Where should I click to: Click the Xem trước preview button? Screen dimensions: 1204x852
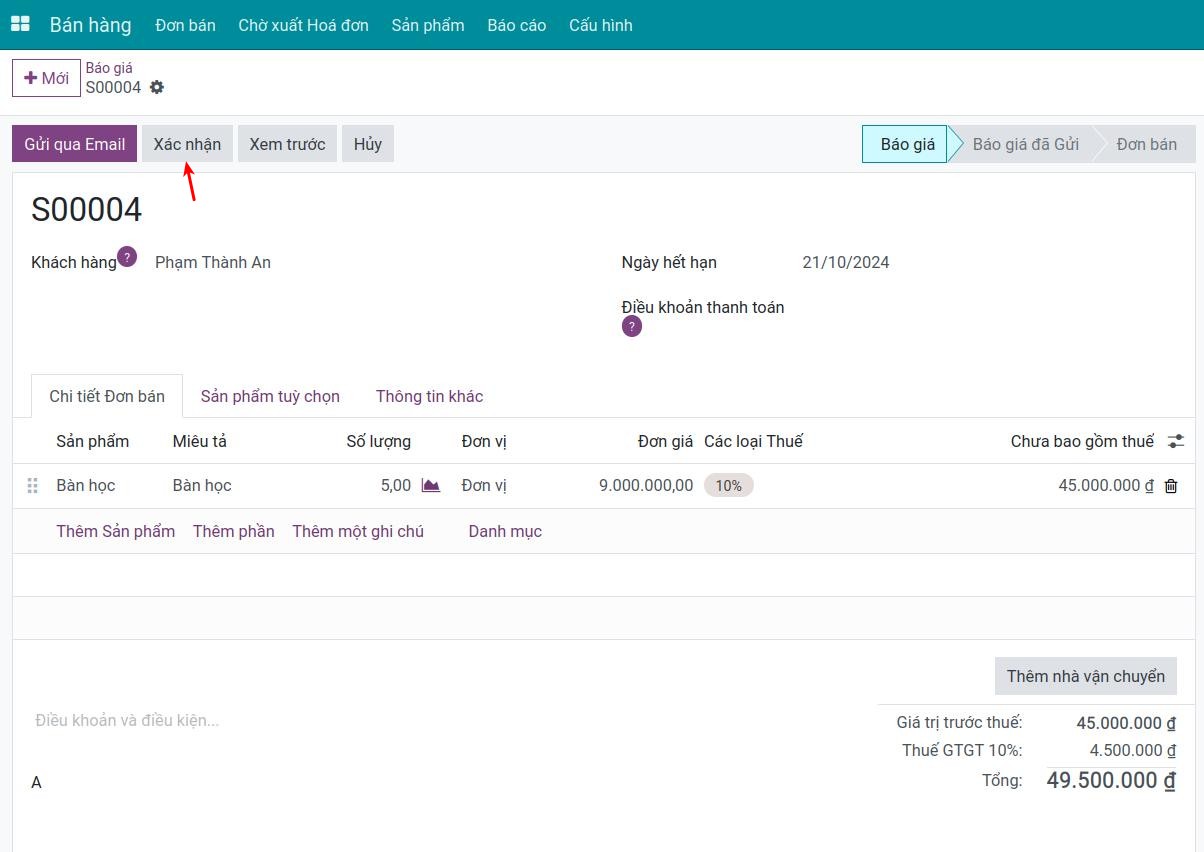click(288, 144)
